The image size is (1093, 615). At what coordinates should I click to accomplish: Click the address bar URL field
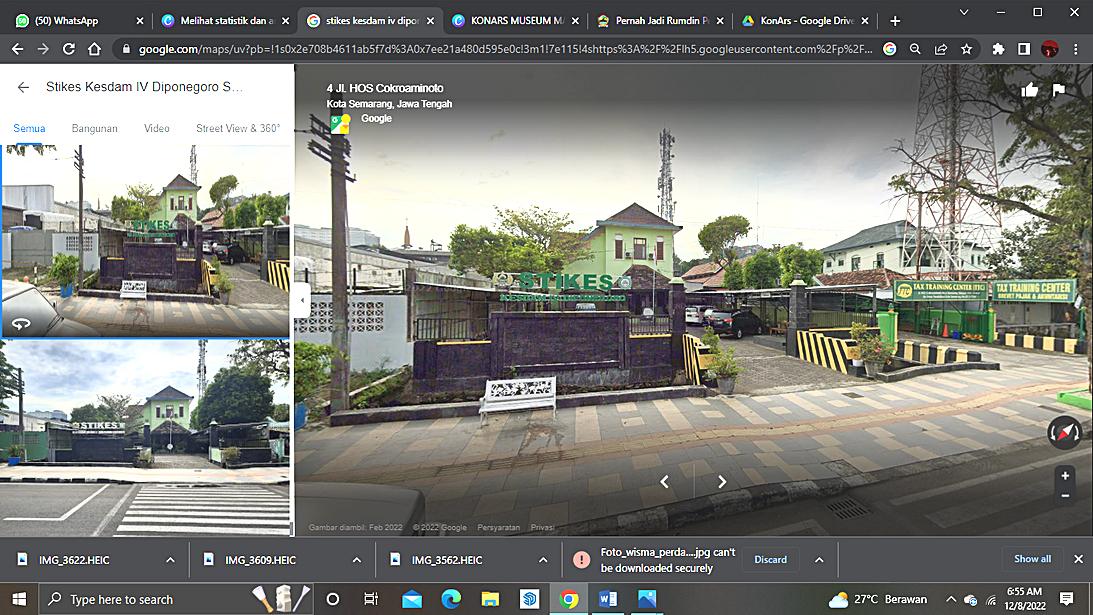point(505,49)
